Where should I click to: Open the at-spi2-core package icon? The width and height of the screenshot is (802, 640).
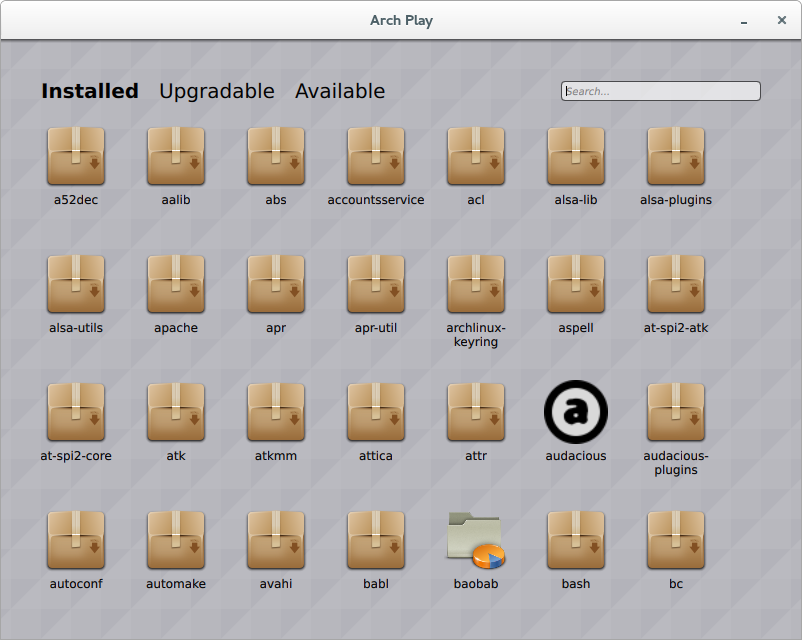pyautogui.click(x=76, y=412)
